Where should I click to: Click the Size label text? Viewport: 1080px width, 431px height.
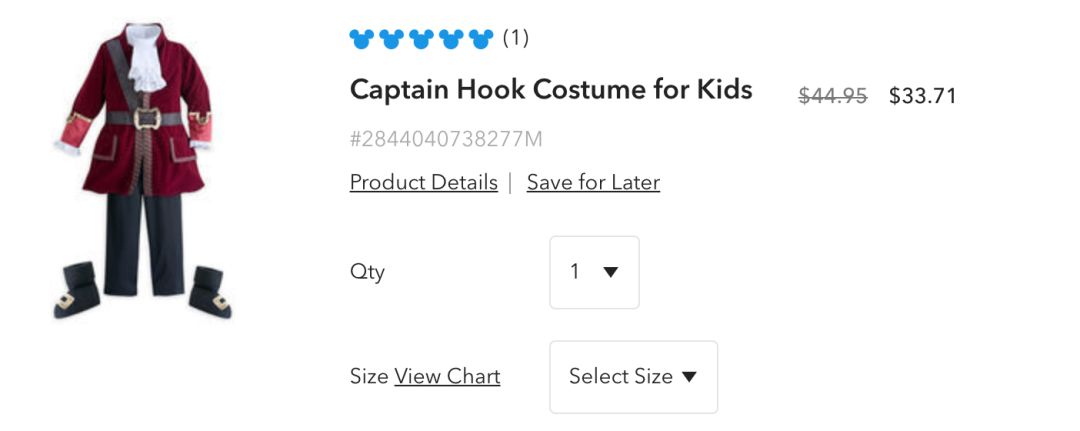pyautogui.click(x=369, y=377)
